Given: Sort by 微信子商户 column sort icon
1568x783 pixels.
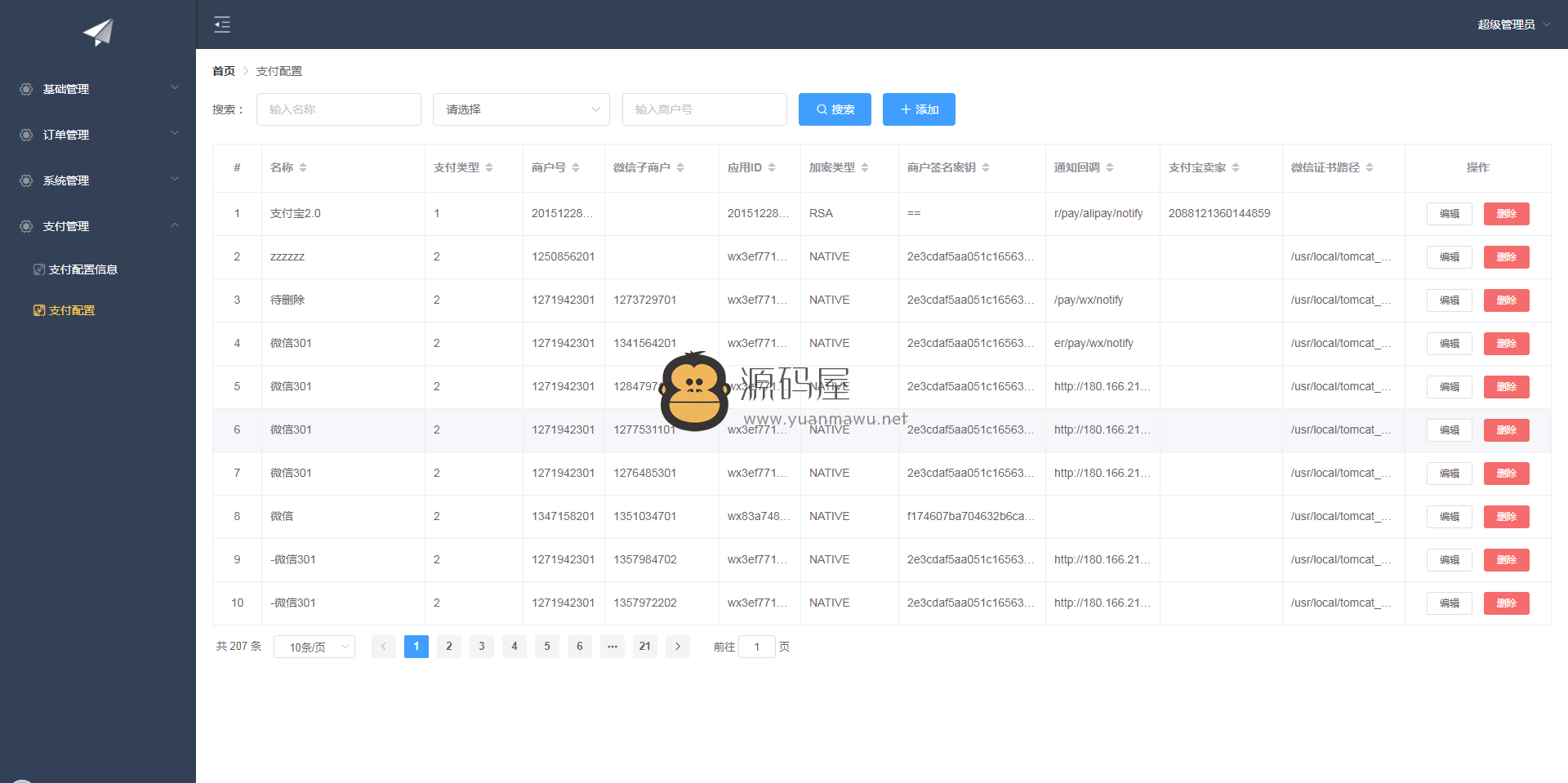Looking at the screenshot, I should coord(680,167).
